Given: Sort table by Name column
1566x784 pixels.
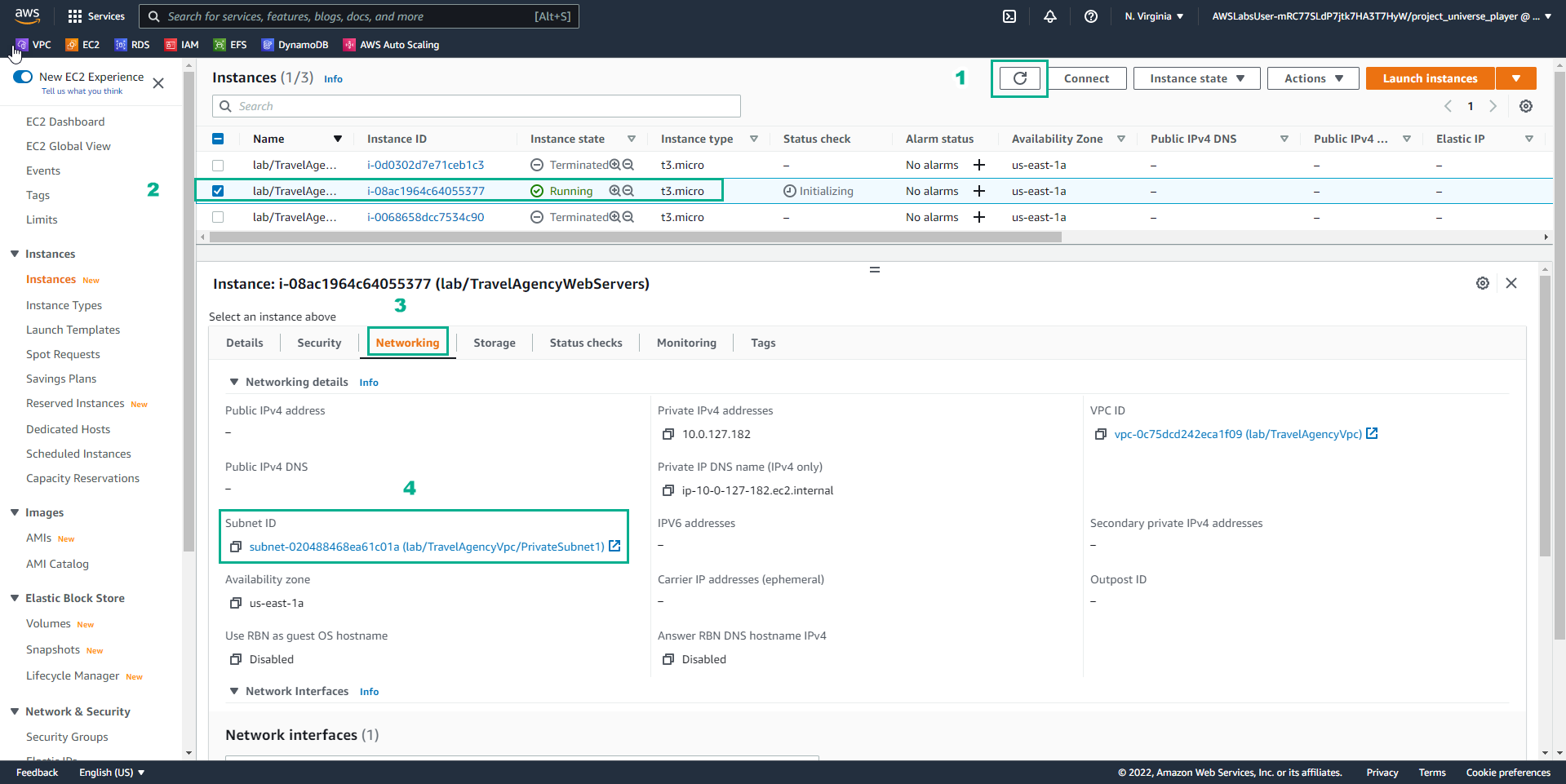Looking at the screenshot, I should click(x=268, y=139).
